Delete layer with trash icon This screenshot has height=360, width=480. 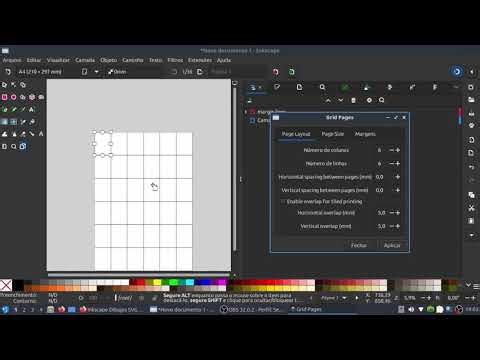pyautogui.click(x=354, y=100)
